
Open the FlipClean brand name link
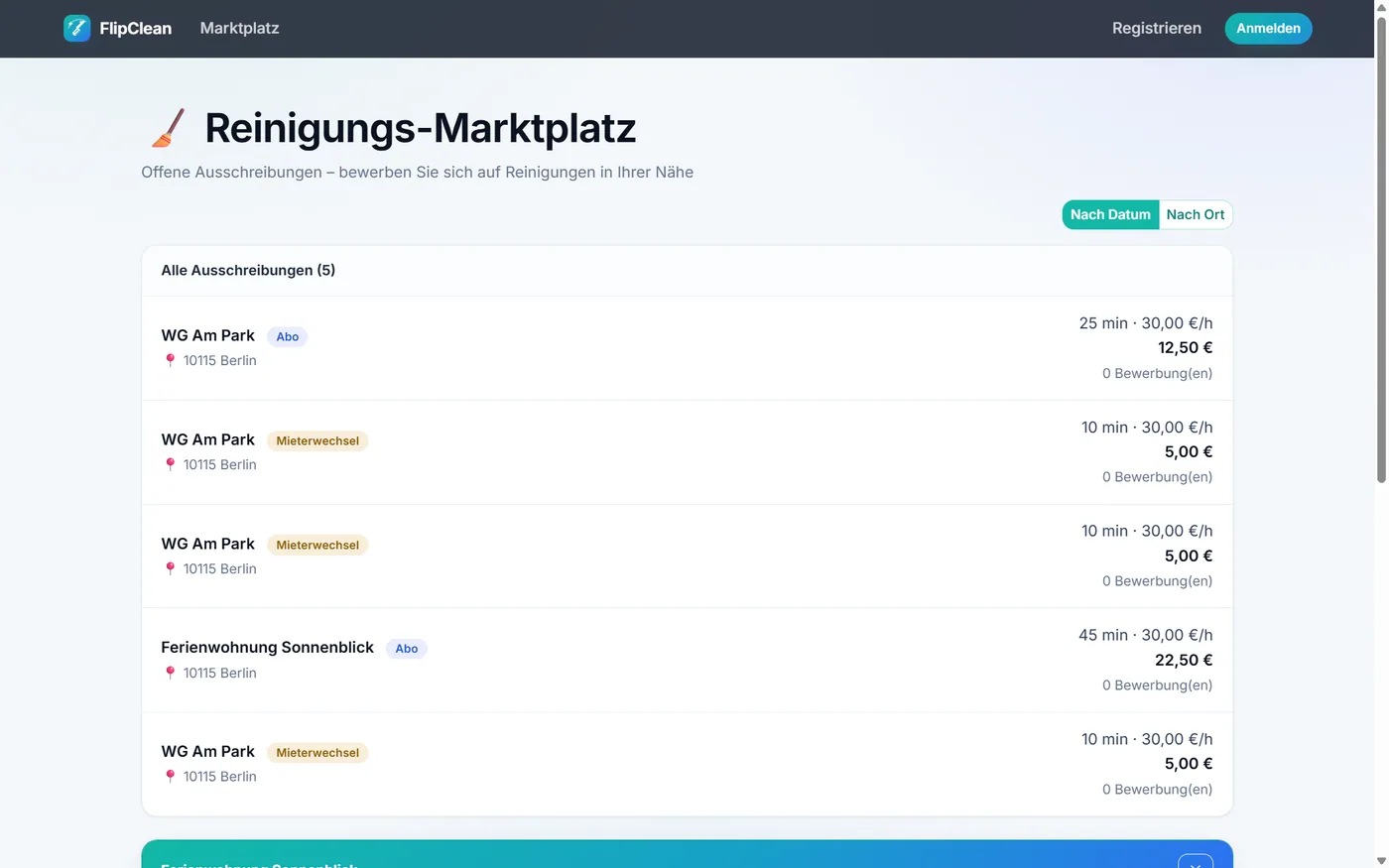pyautogui.click(x=135, y=29)
